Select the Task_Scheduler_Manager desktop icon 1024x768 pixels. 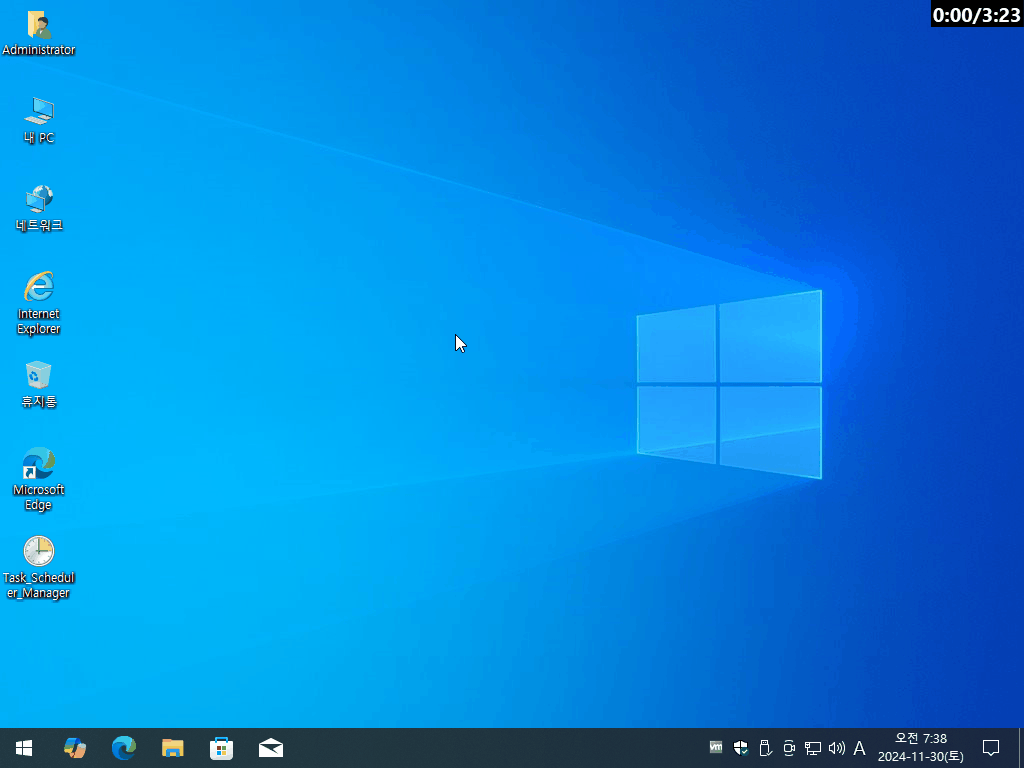point(39,567)
